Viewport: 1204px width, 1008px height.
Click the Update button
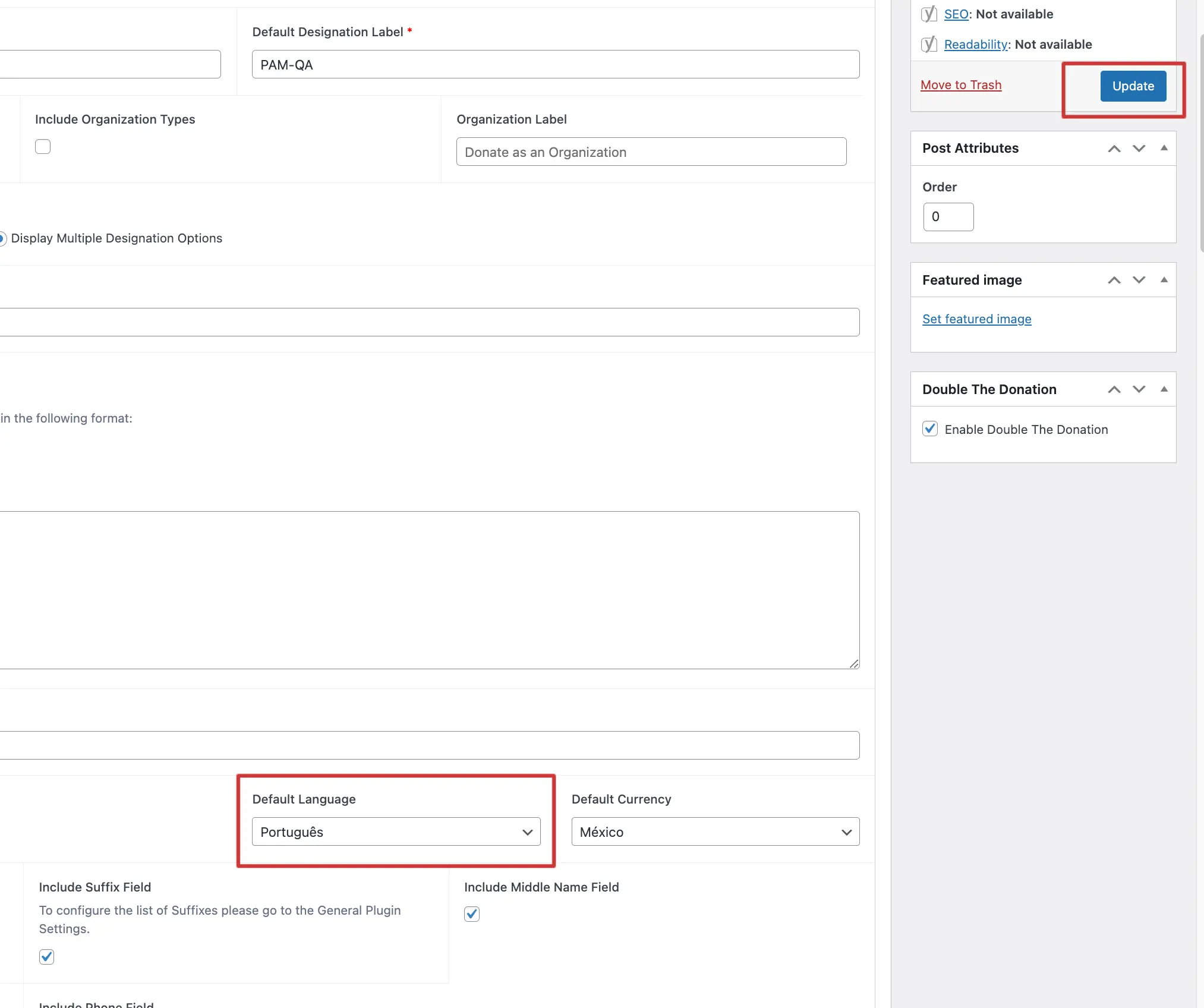pos(1133,86)
